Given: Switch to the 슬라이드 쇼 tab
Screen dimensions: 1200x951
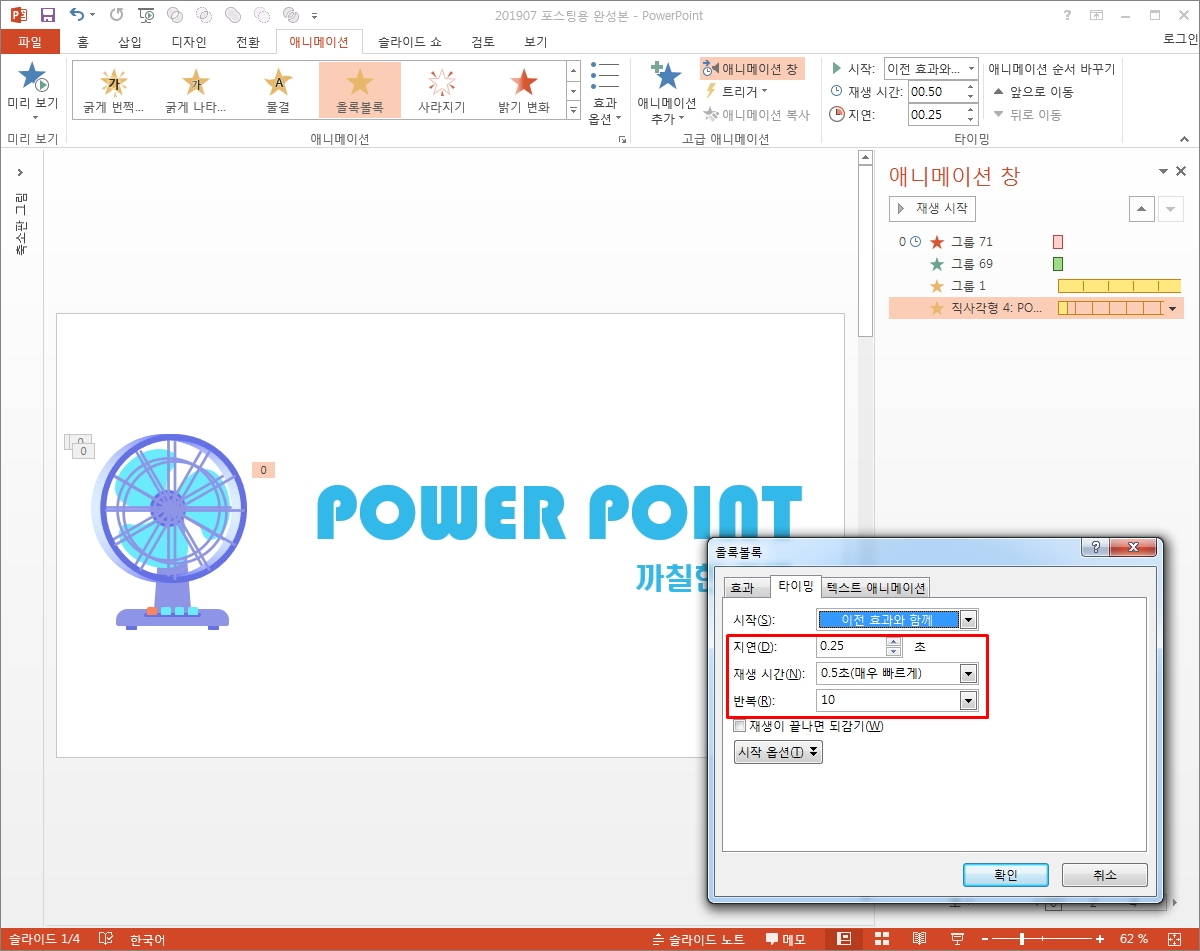Looking at the screenshot, I should tap(409, 42).
